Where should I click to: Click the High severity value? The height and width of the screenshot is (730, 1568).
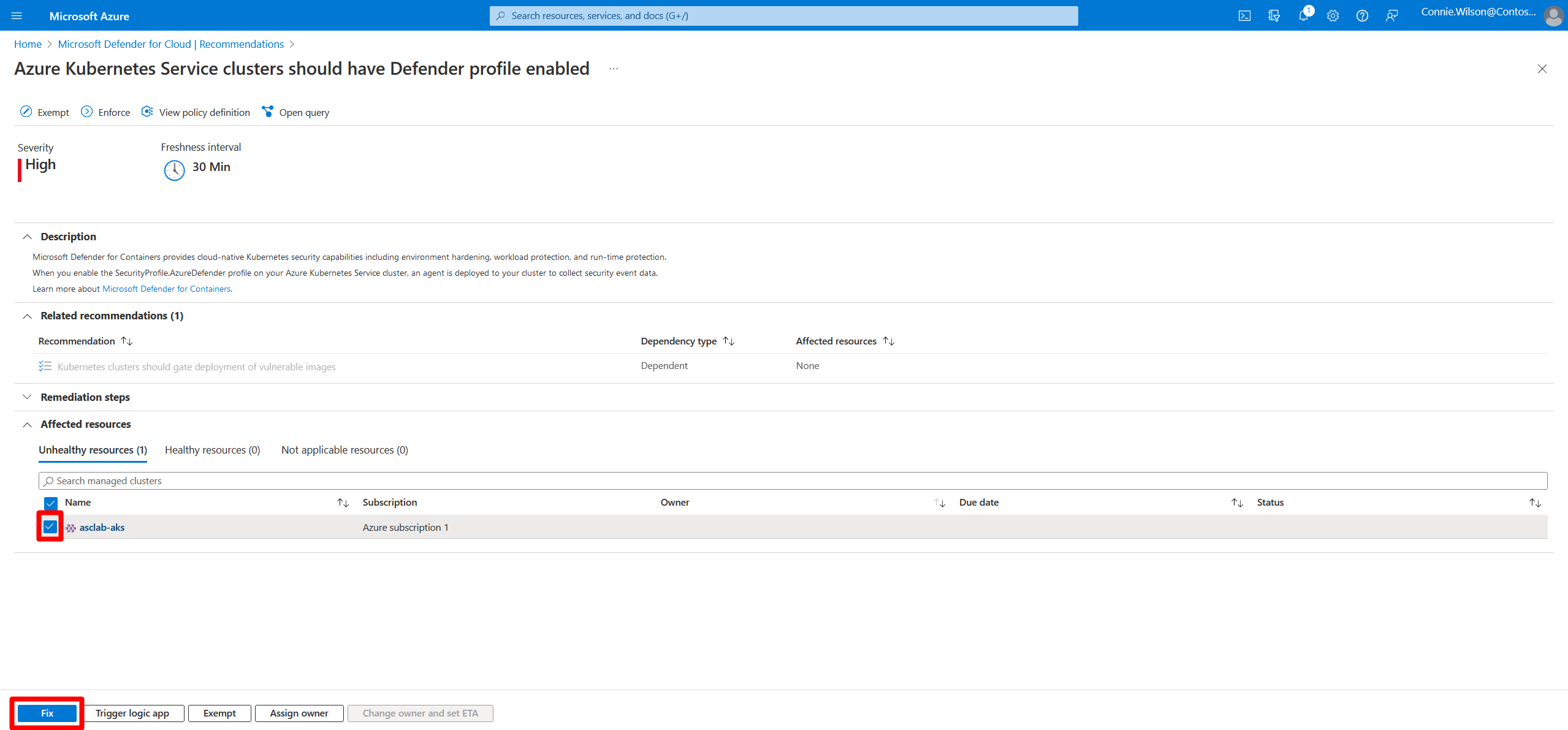[40, 164]
